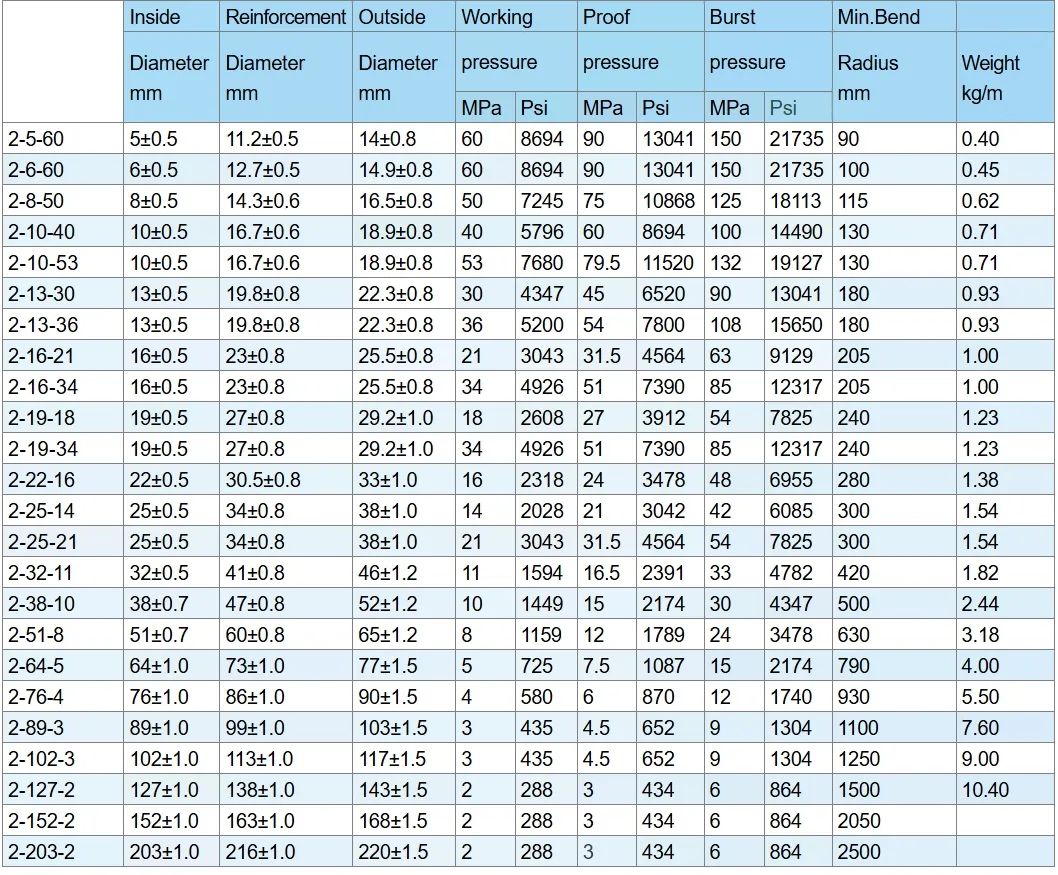Click the Inside Diameter column header
The height and width of the screenshot is (875, 1058).
[x=169, y=62]
